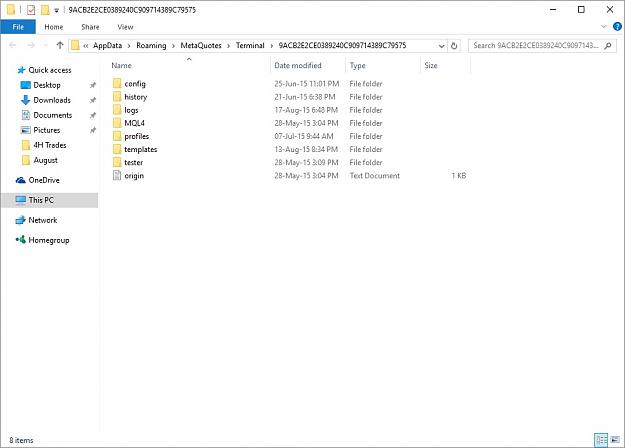The image size is (625, 448).
Task: Unpin Documents via its pin icon
Action: click(92, 115)
